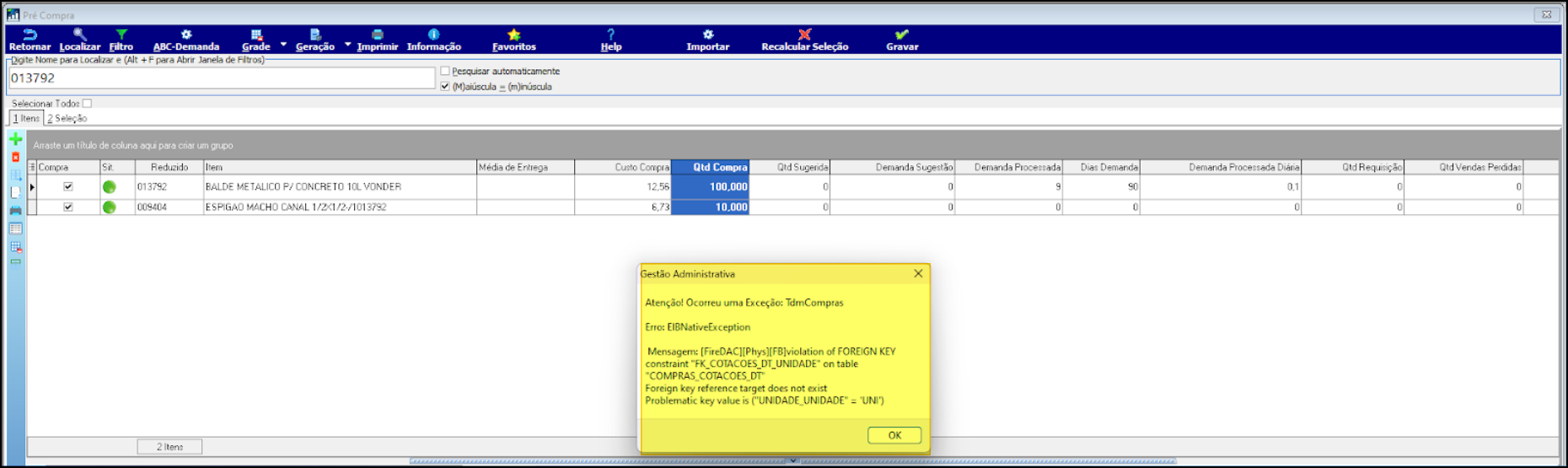This screenshot has height=468, width=1568.
Task: Click Custo Compra value 6,73
Action: pyautogui.click(x=622, y=207)
